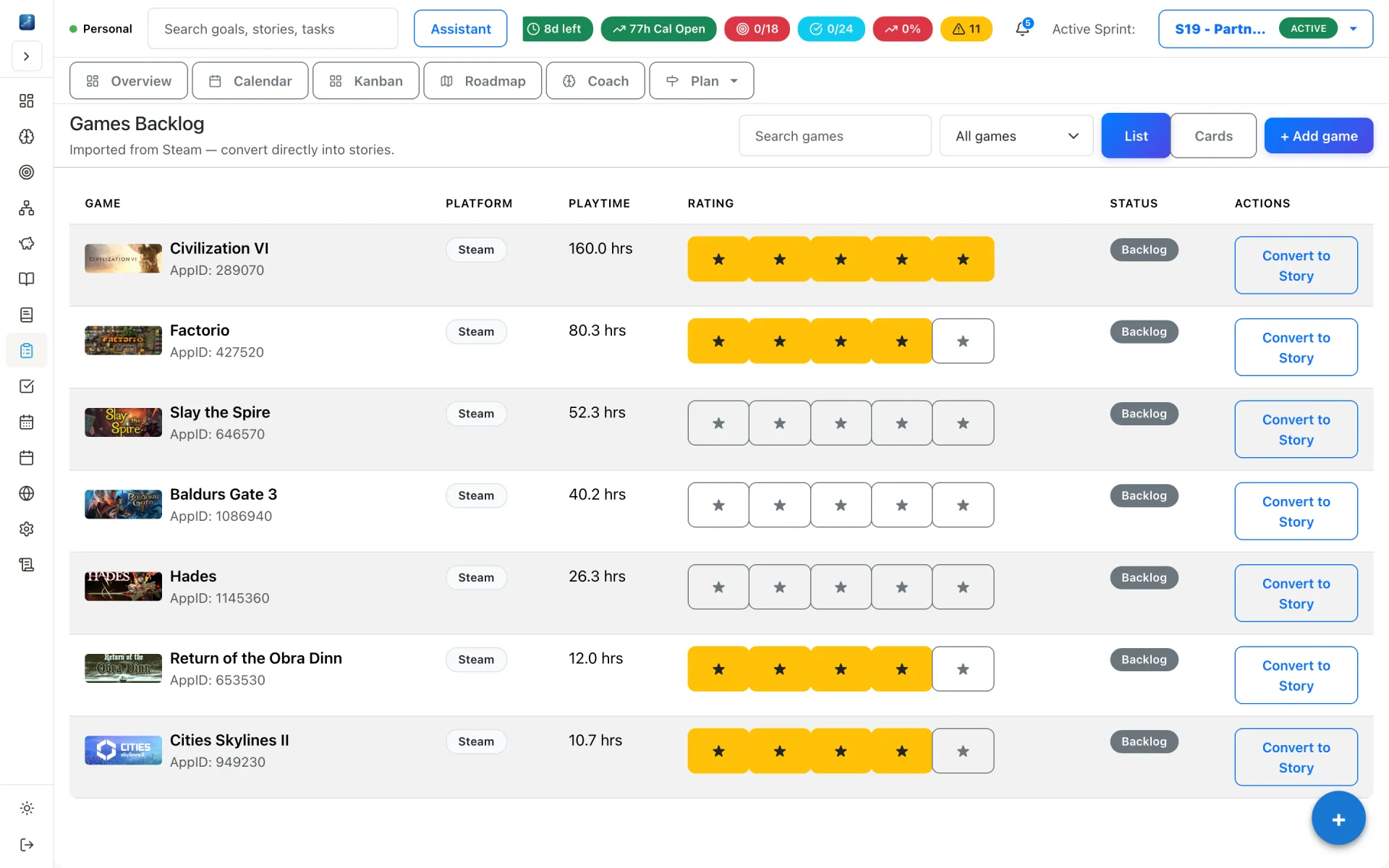Viewport: 1389px width, 868px height.
Task: Click the red 0% trend badge
Action: [x=903, y=29]
